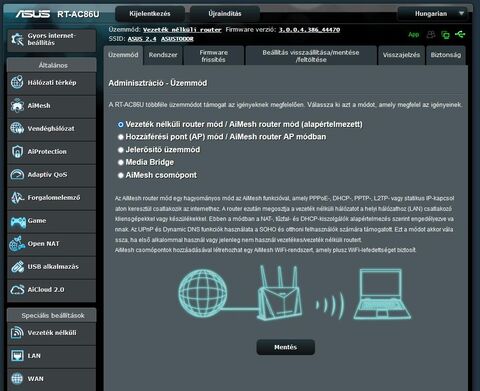Switch to the Rendszer tab
Image resolution: width=480 pixels, height=391 pixels.
[x=163, y=55]
